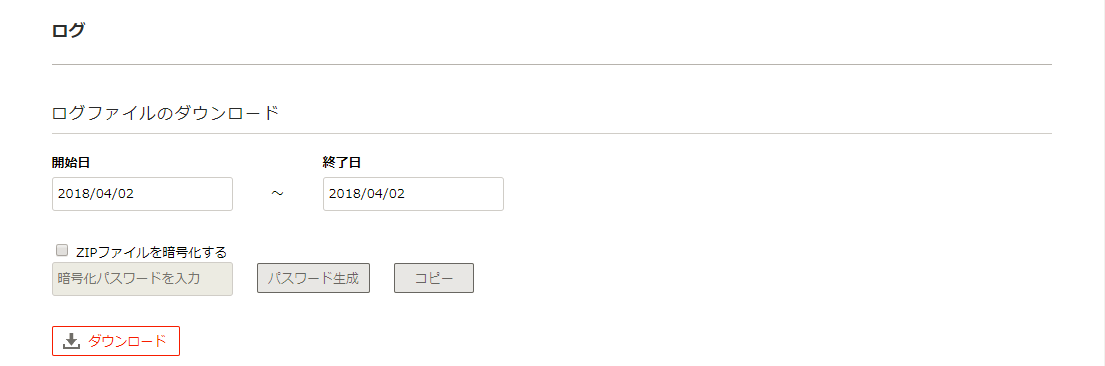Screen dimensions: 1105x366
Task: Click the ログファイルのダウンロード section heading
Action: pyautogui.click(x=166, y=113)
